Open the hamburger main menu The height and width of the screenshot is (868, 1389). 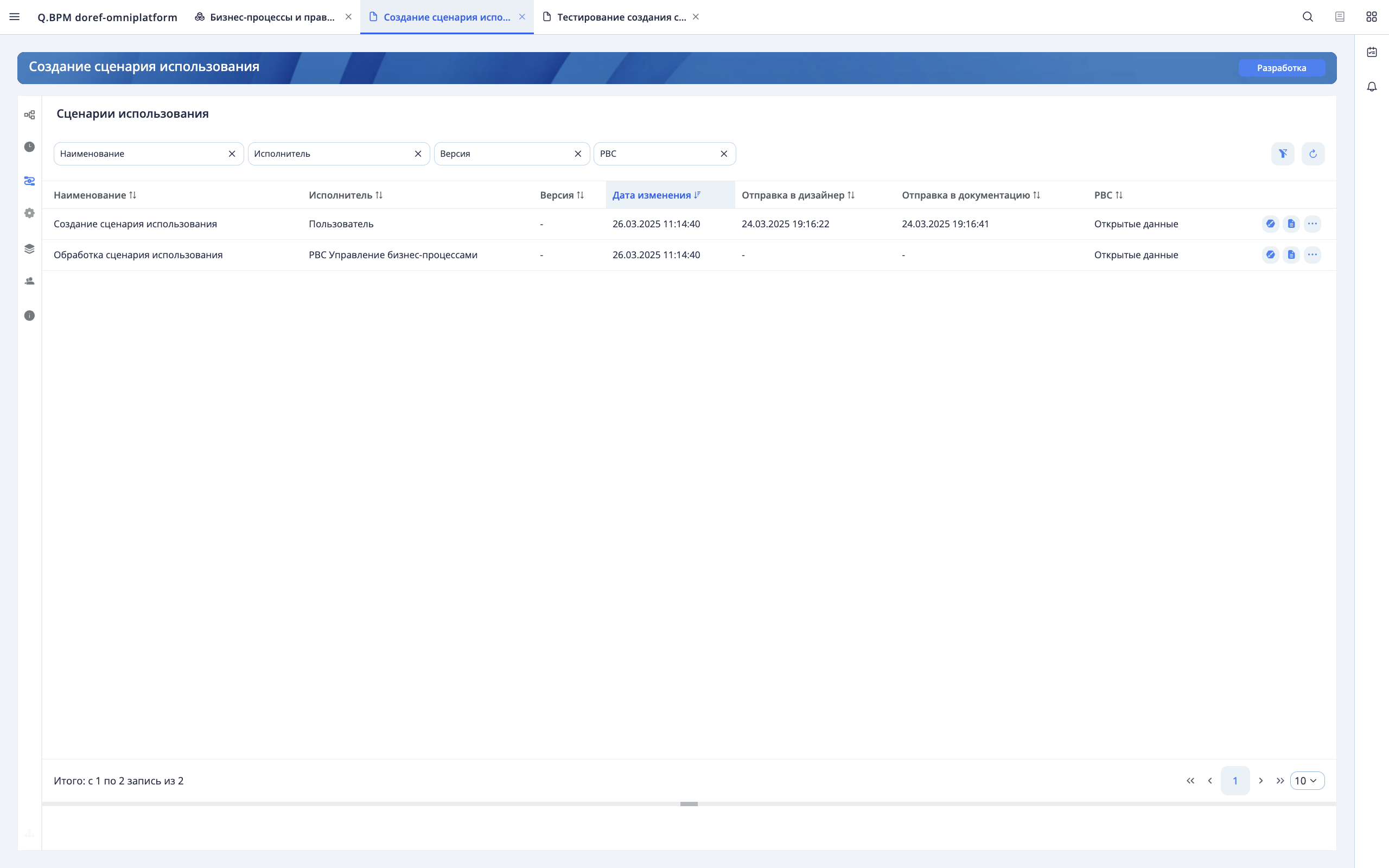14,17
